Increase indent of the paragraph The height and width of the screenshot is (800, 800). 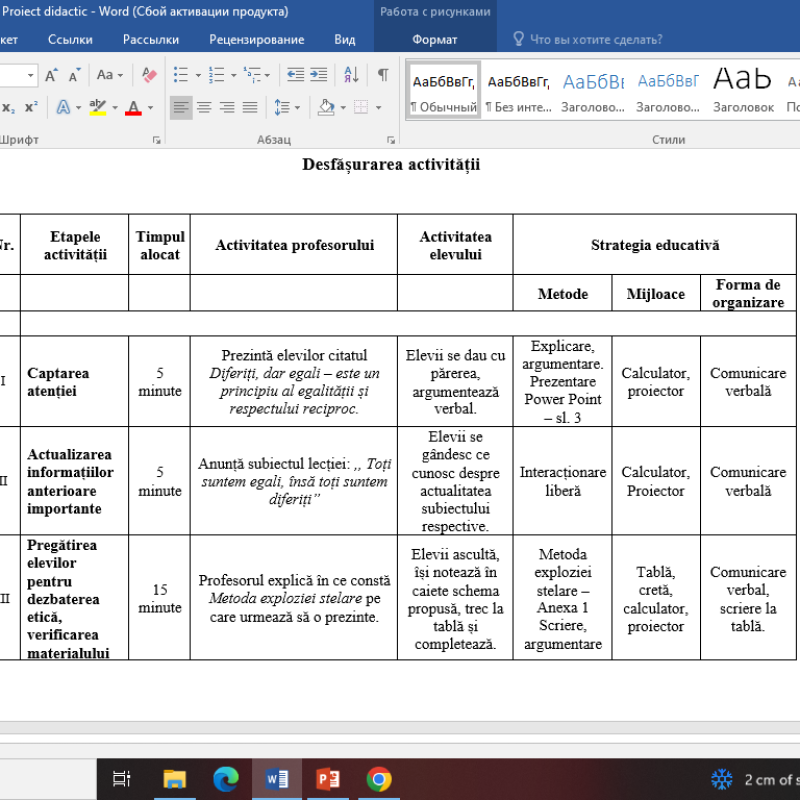(x=317, y=74)
